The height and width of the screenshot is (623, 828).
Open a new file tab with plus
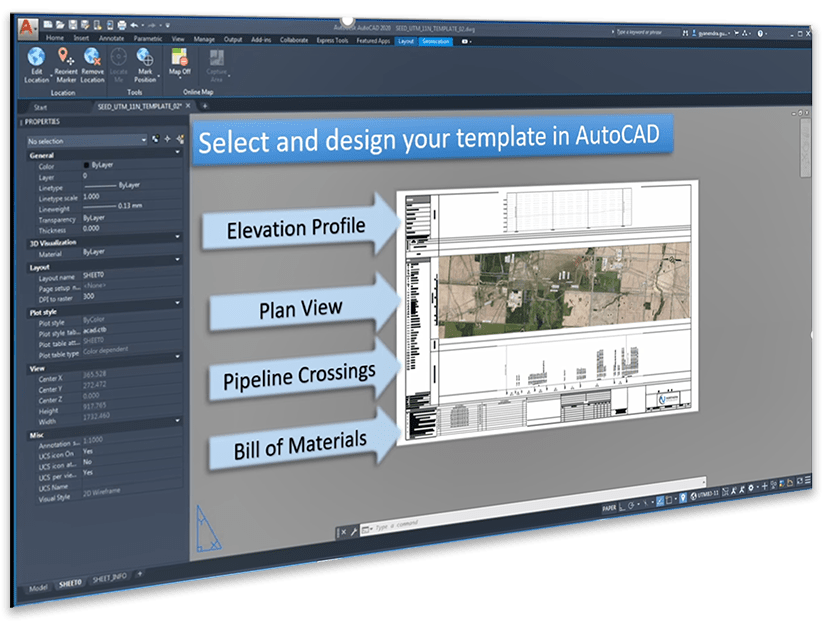[205, 106]
